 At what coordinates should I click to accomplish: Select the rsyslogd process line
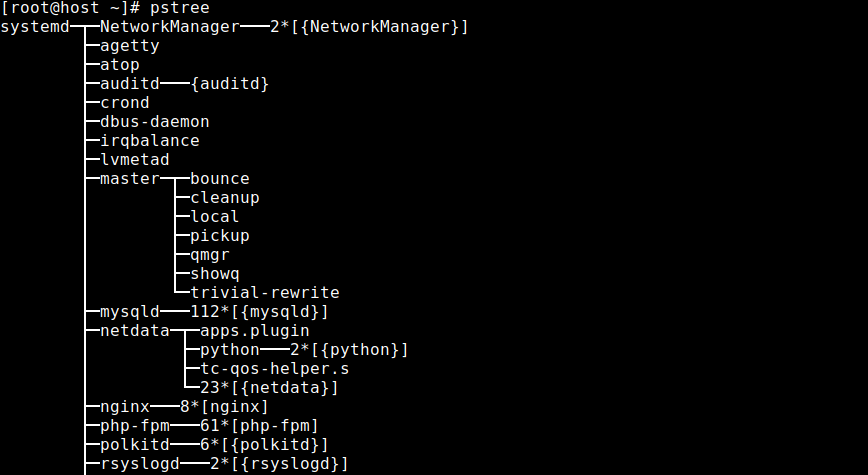point(140,463)
